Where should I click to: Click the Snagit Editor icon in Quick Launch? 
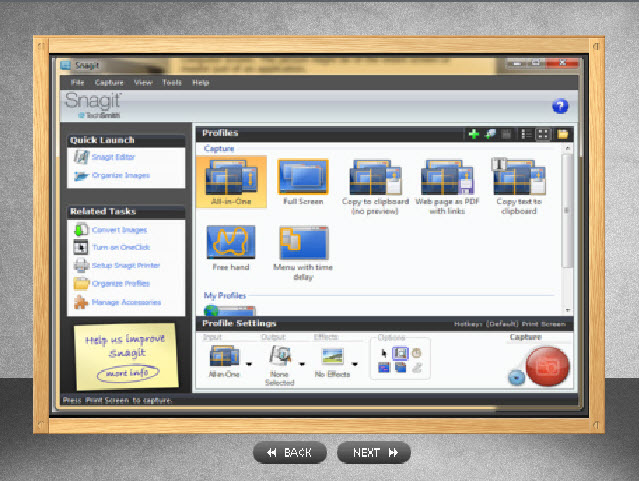81,157
